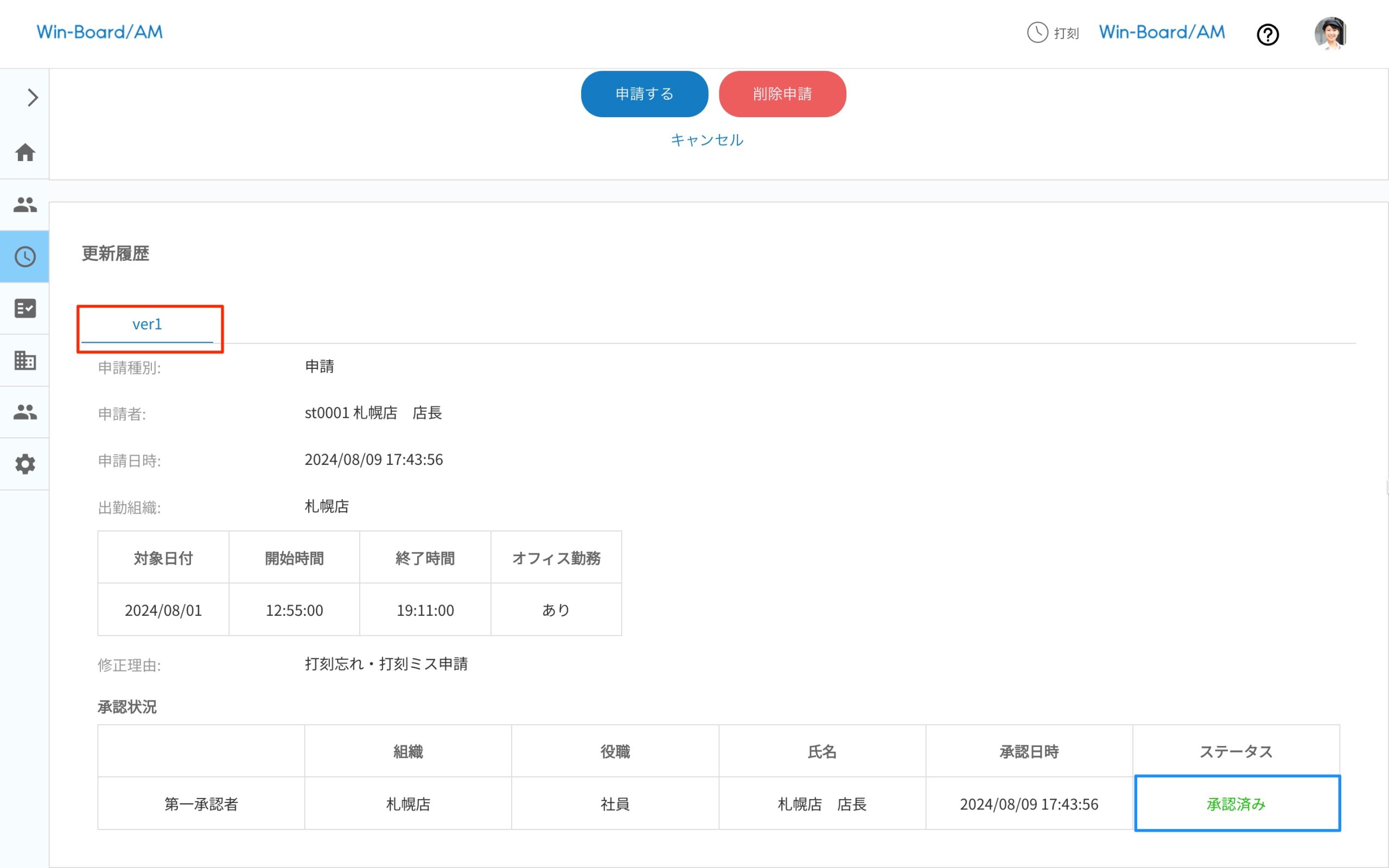
Task: Expand the sidebar with chevron arrow
Action: pos(32,98)
